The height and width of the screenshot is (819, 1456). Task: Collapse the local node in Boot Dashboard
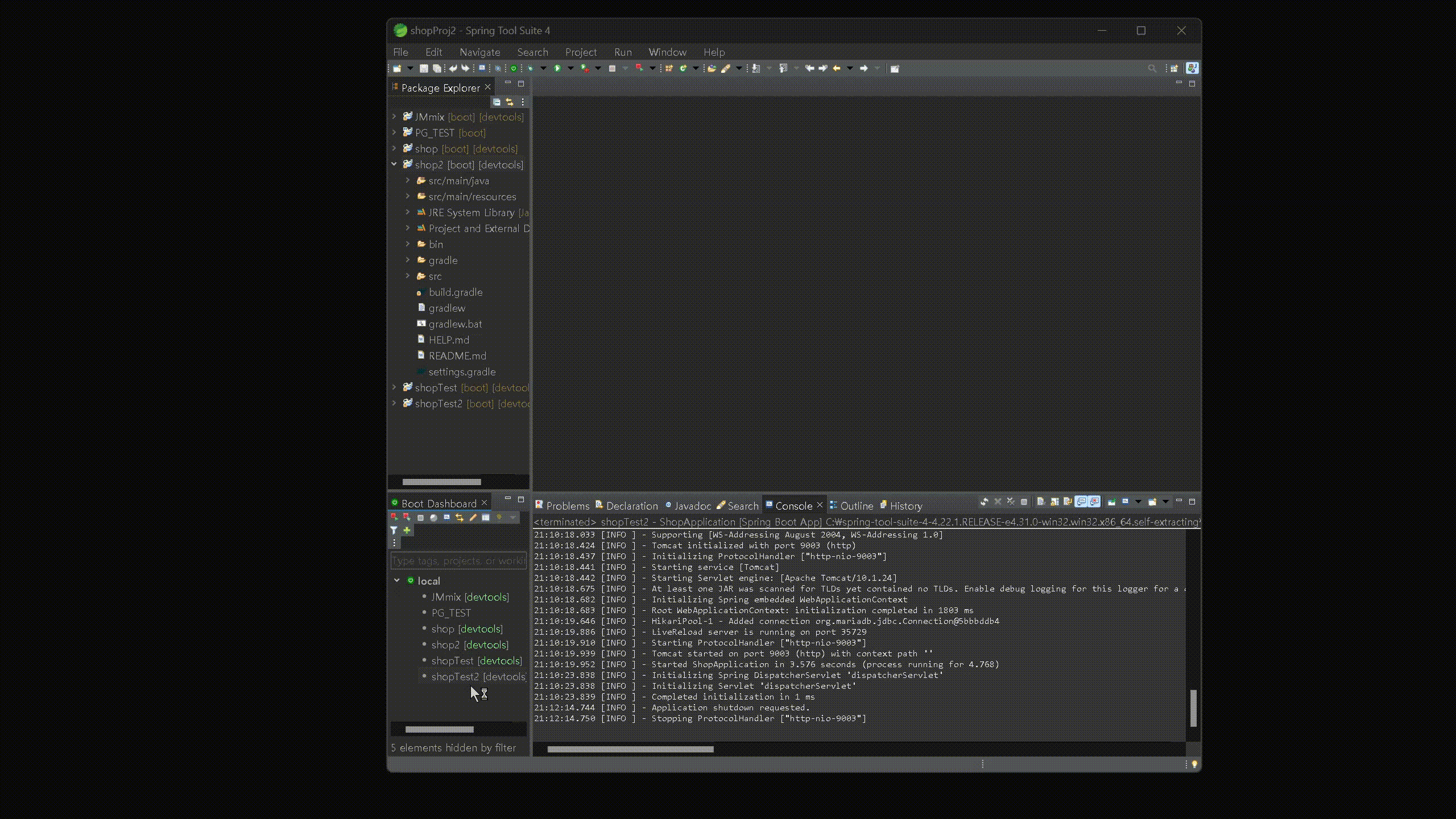(x=397, y=581)
